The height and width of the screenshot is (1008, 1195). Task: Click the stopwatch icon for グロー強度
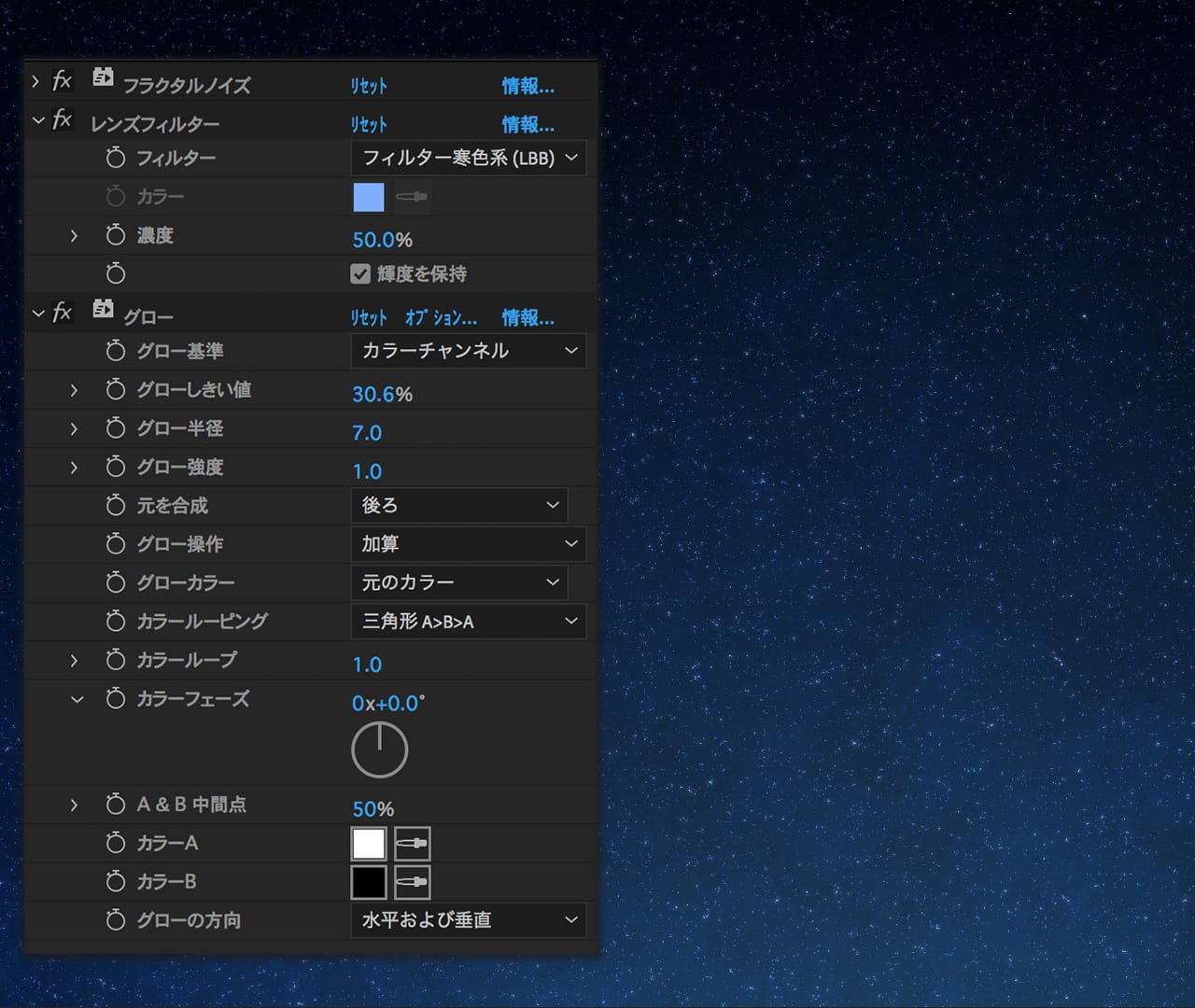click(x=116, y=467)
